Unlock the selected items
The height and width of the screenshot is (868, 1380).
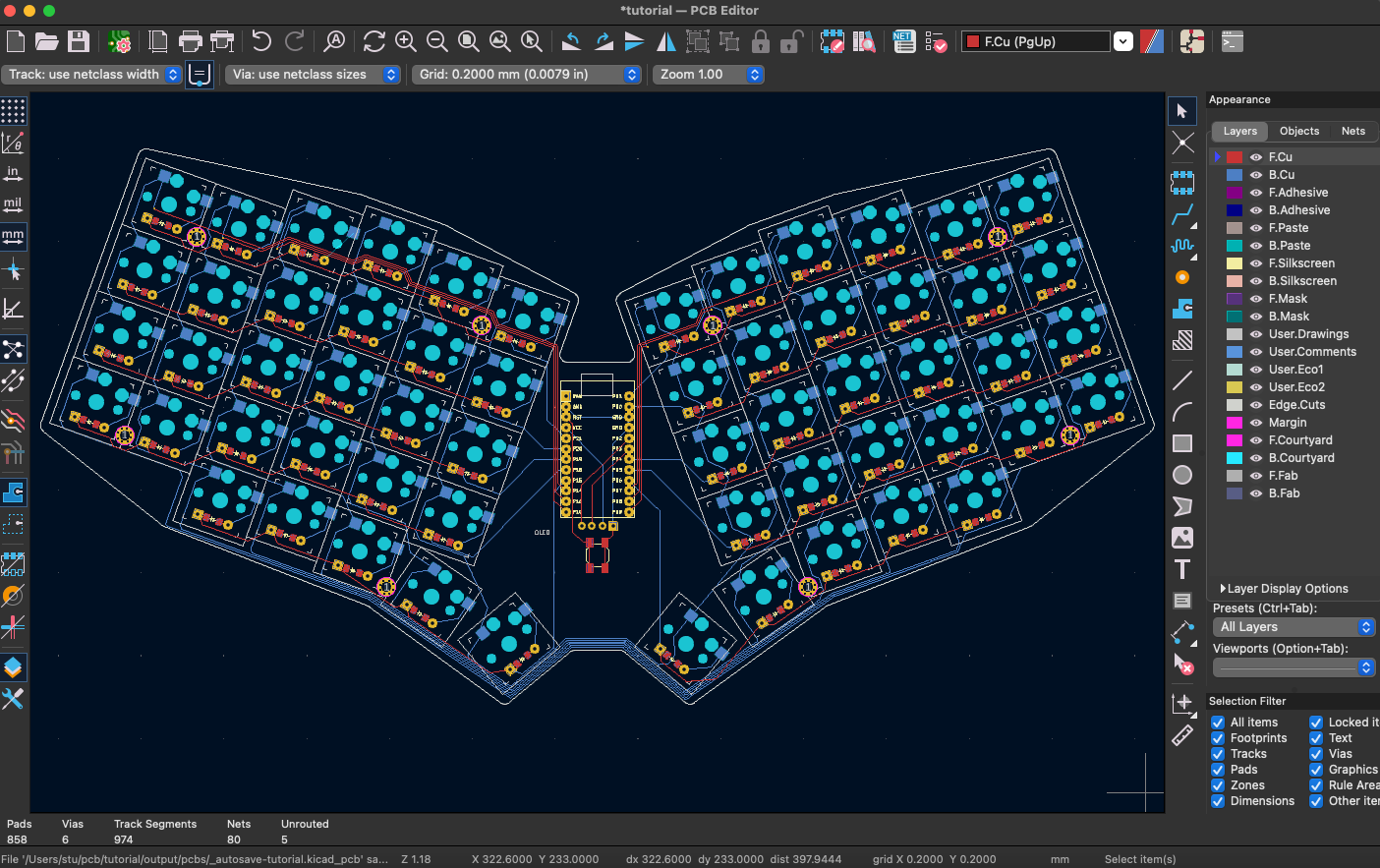pos(792,41)
